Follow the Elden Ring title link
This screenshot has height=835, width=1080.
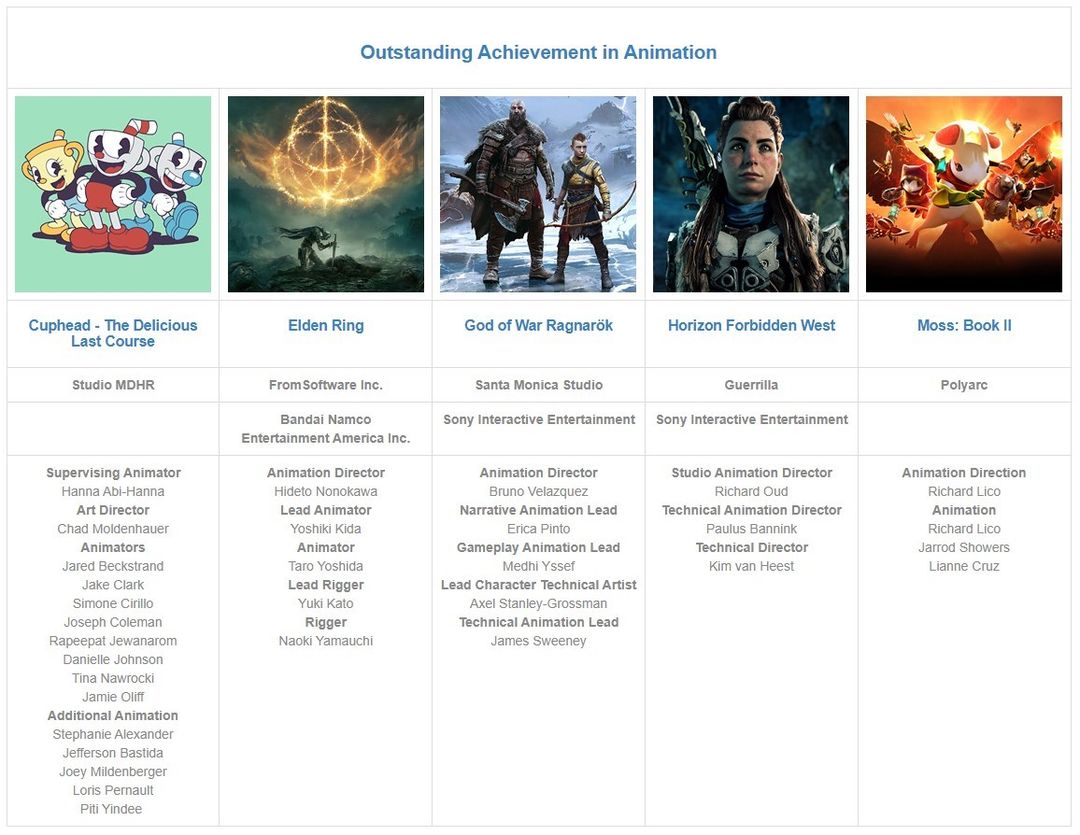click(326, 325)
